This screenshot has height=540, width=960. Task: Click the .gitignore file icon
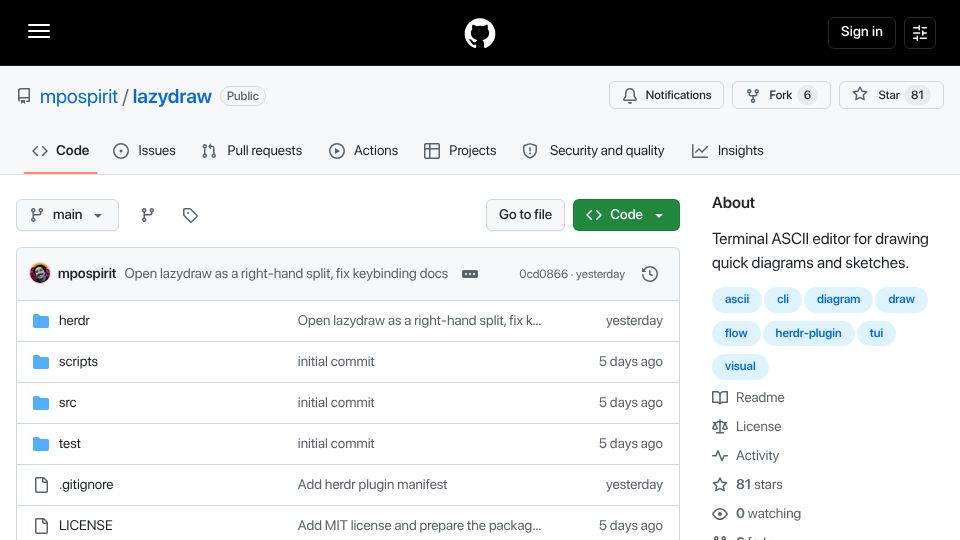41,485
